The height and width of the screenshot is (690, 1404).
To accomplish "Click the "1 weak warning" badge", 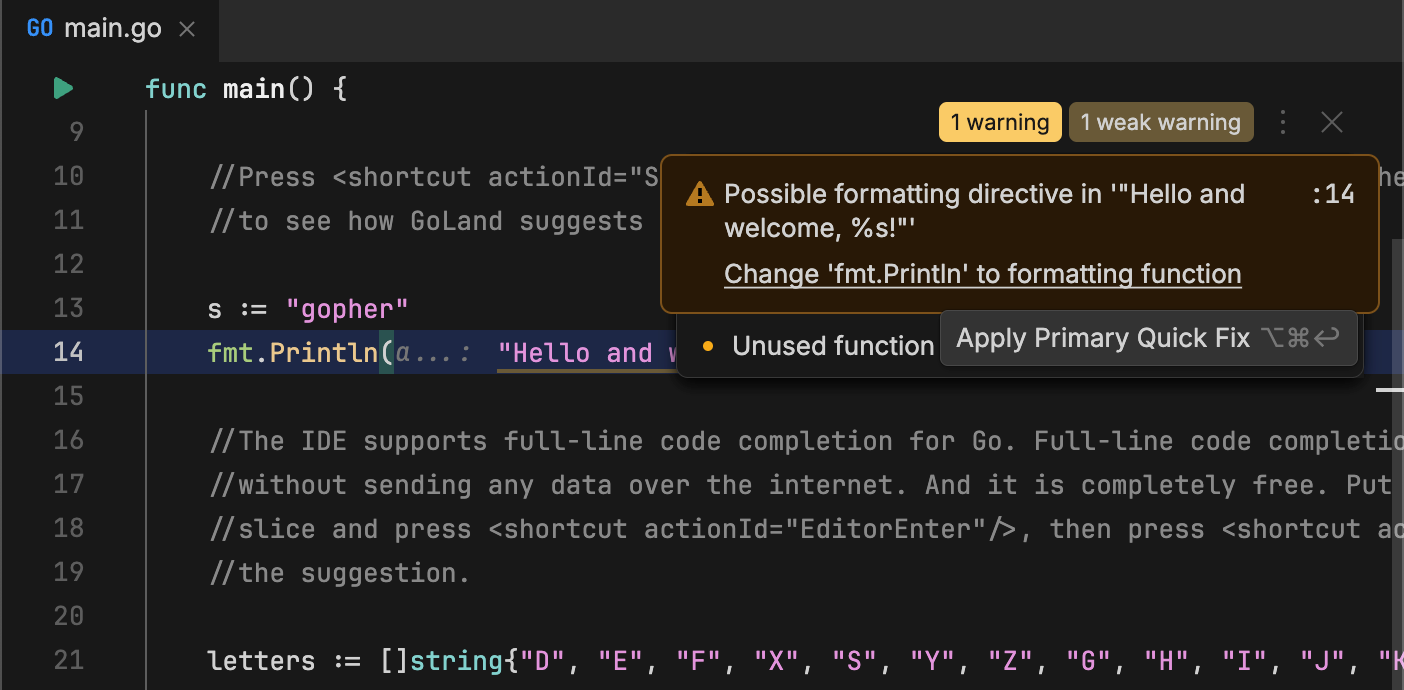I will pos(1160,123).
